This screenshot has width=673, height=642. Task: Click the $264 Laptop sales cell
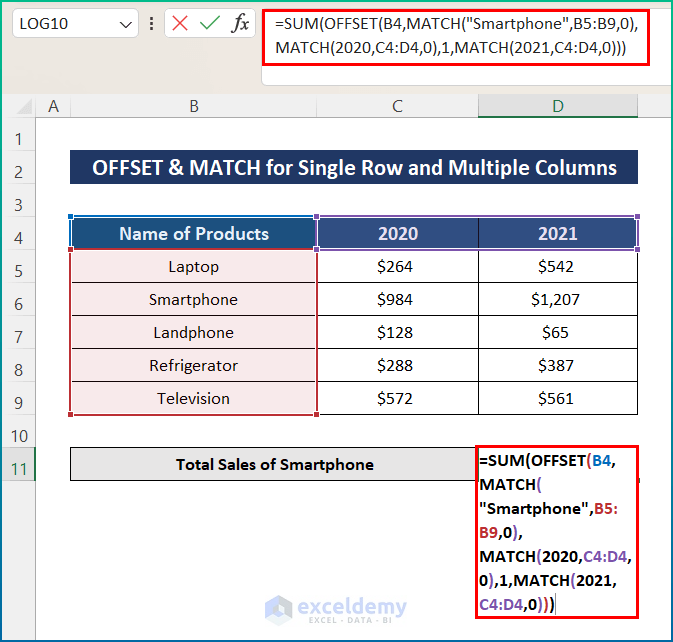[397, 267]
